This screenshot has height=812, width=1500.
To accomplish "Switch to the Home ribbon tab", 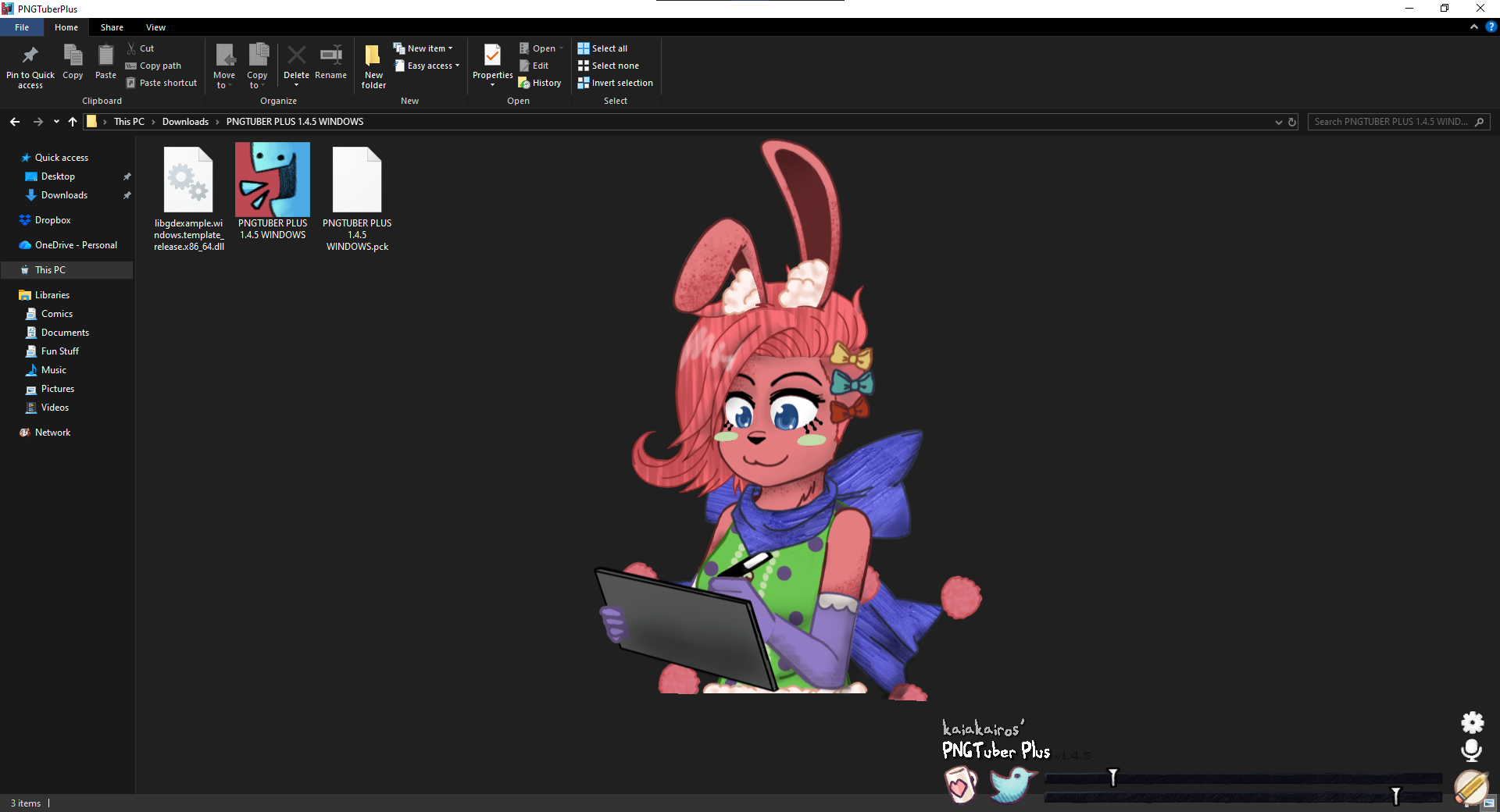I will [66, 27].
